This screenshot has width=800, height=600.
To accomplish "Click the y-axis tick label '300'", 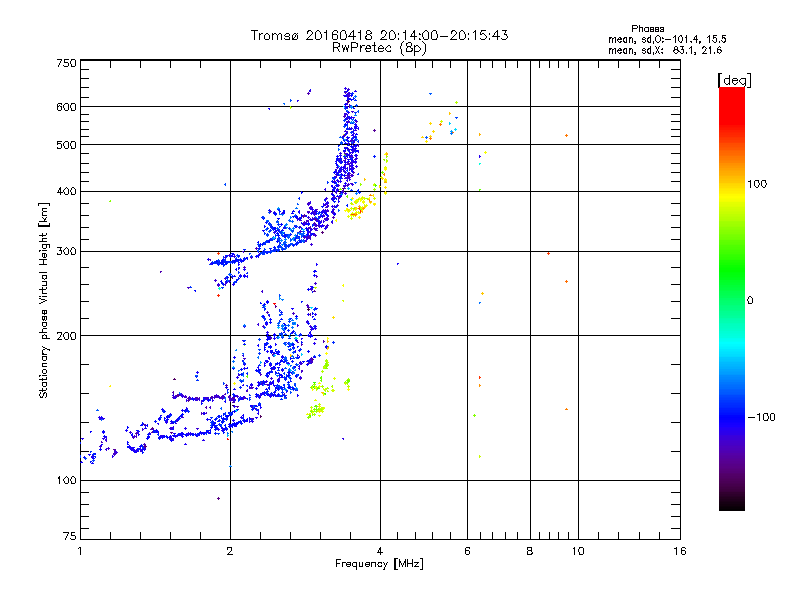I will 66,252.
